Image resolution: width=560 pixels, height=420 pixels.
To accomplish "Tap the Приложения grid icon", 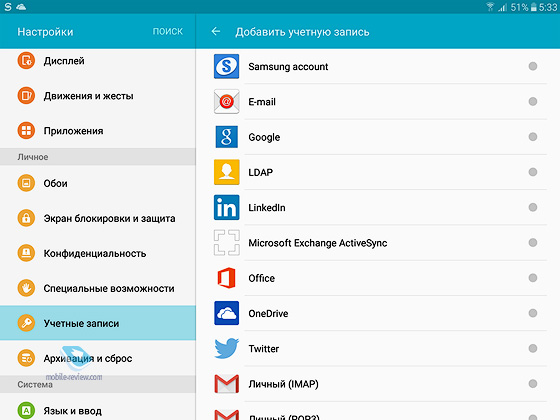I will (26, 131).
